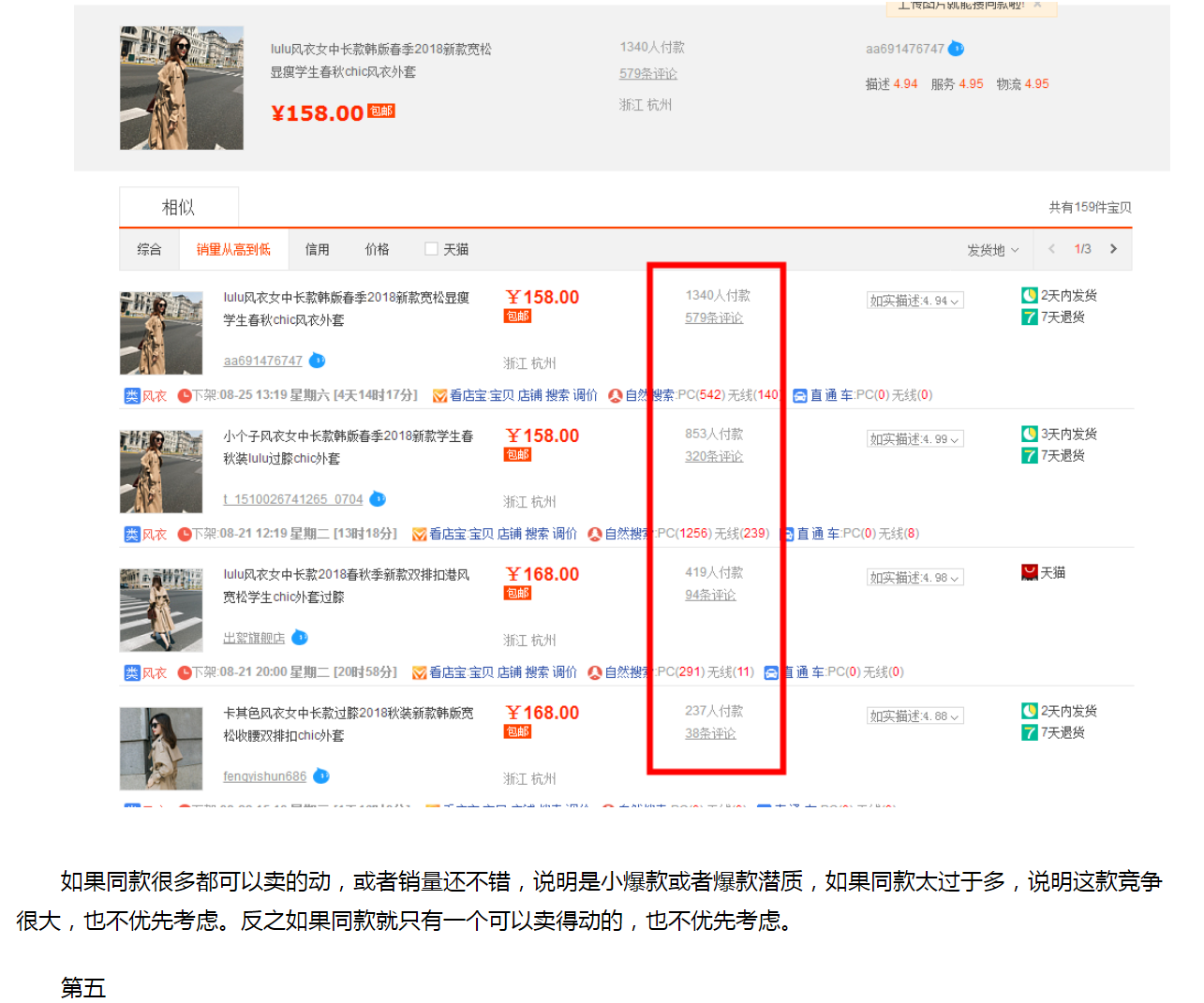Screen dimensions: 1204x1003
Task: Sort results by 信用
Action: click(x=317, y=249)
